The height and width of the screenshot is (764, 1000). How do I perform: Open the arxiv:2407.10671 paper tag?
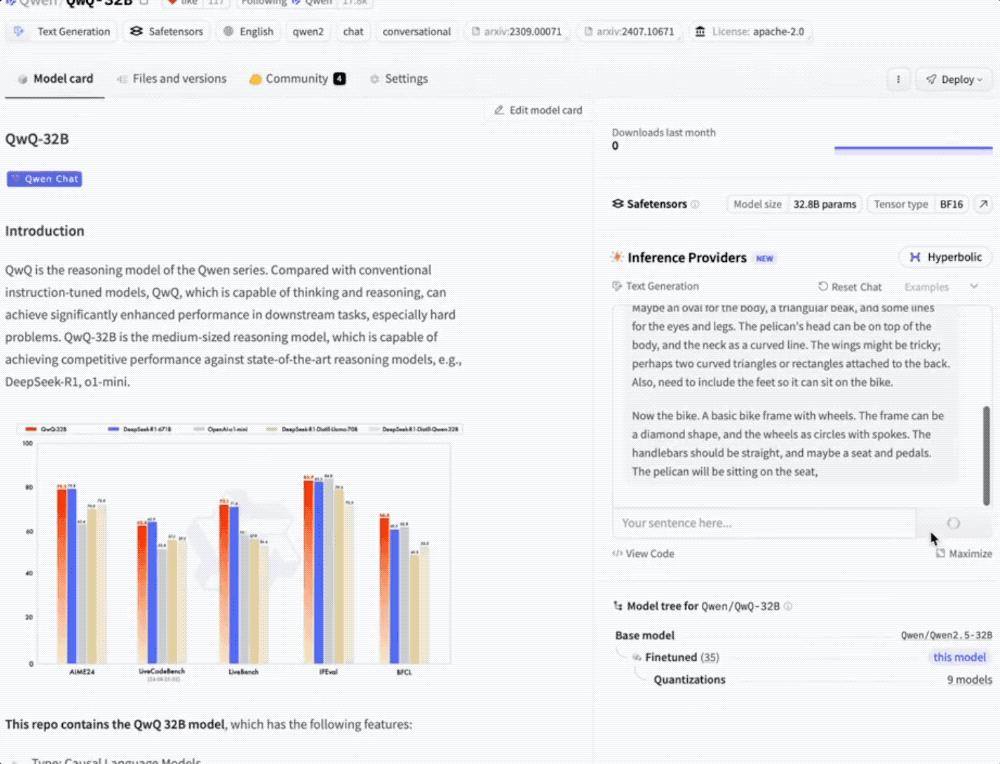(629, 31)
